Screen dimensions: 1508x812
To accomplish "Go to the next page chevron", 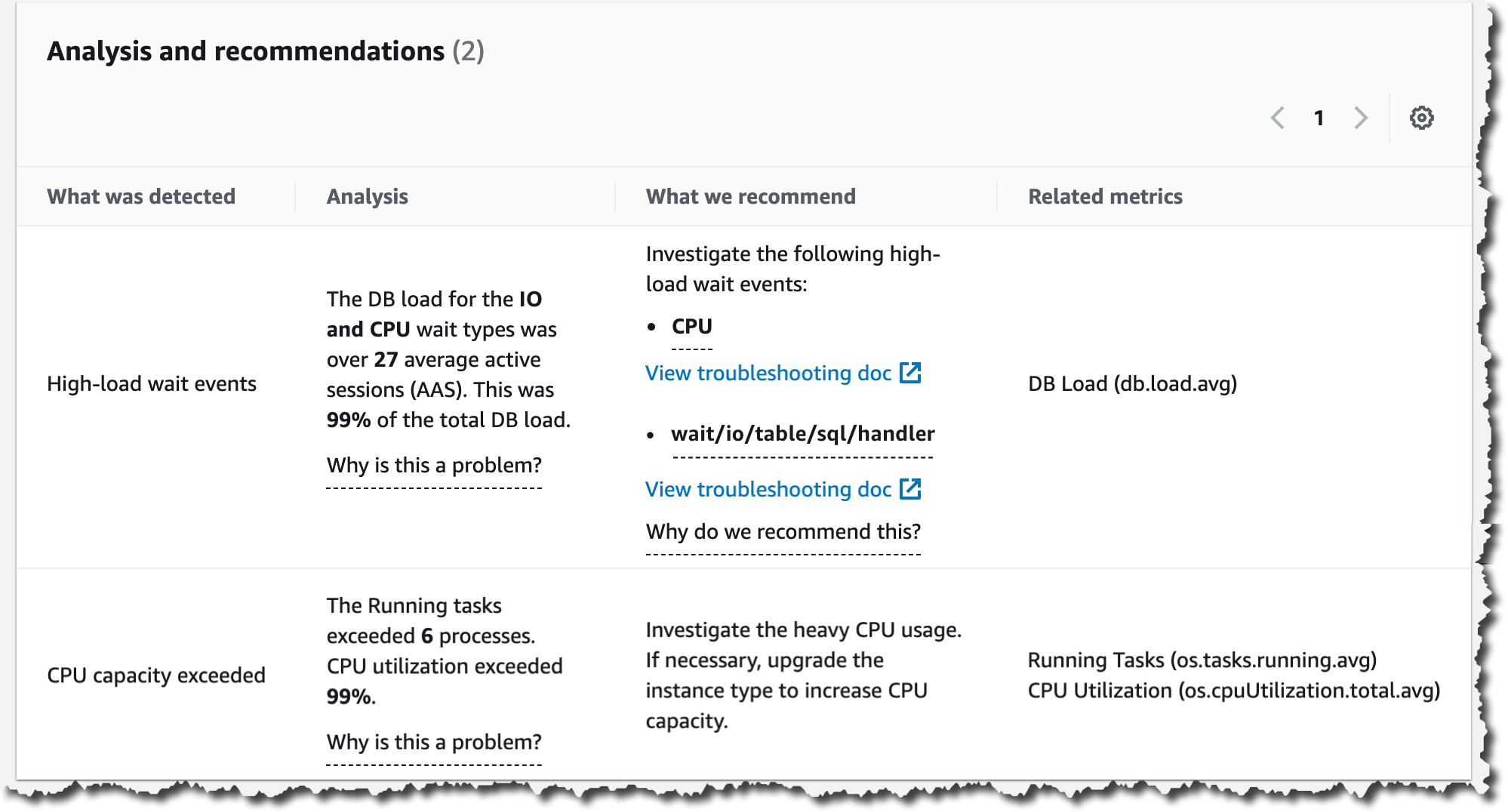I will (x=1361, y=118).
